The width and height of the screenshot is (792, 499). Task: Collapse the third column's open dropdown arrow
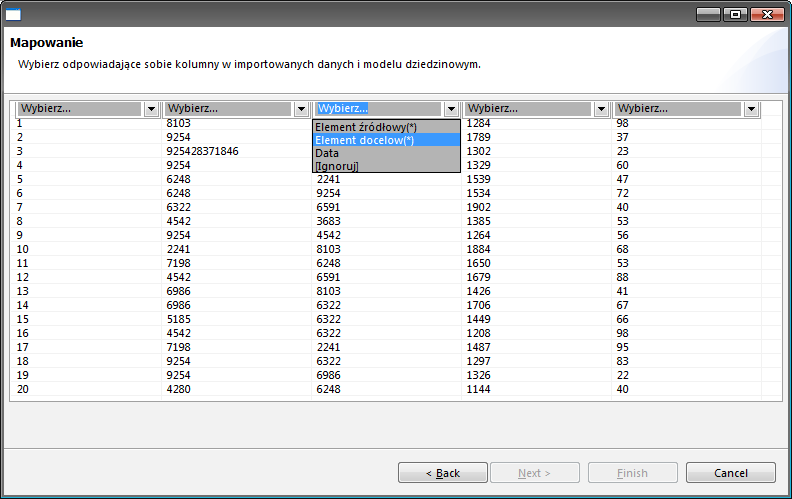[x=451, y=109]
